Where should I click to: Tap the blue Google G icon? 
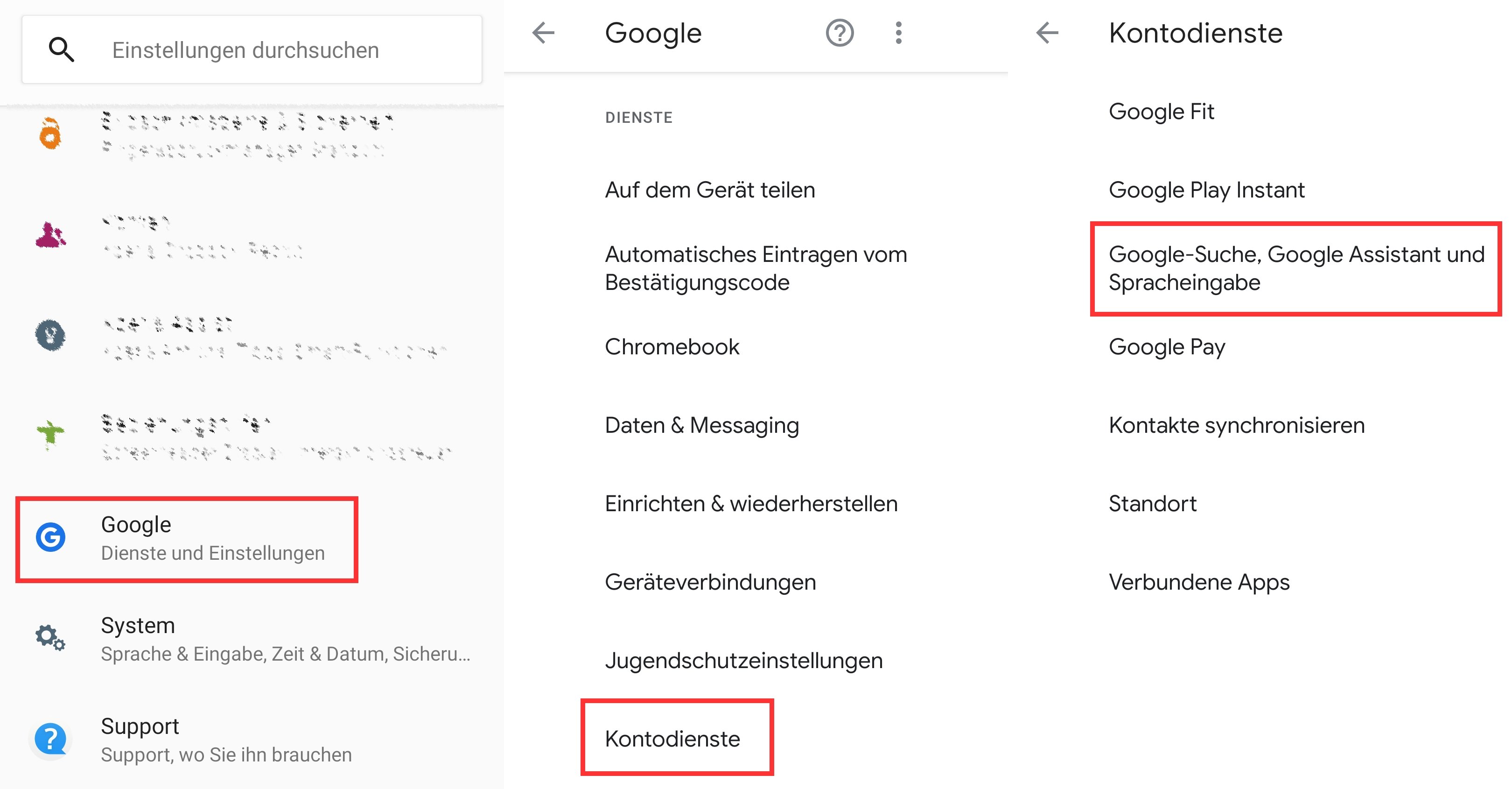[x=50, y=537]
